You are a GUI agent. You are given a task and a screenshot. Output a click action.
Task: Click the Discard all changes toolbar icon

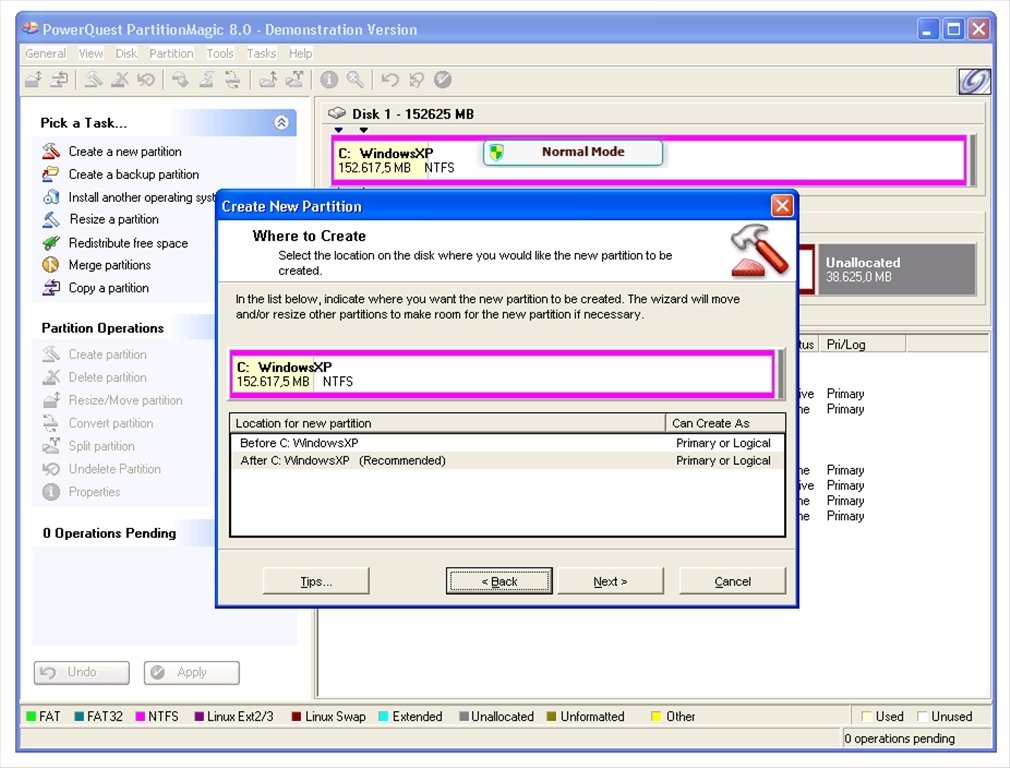coord(416,80)
